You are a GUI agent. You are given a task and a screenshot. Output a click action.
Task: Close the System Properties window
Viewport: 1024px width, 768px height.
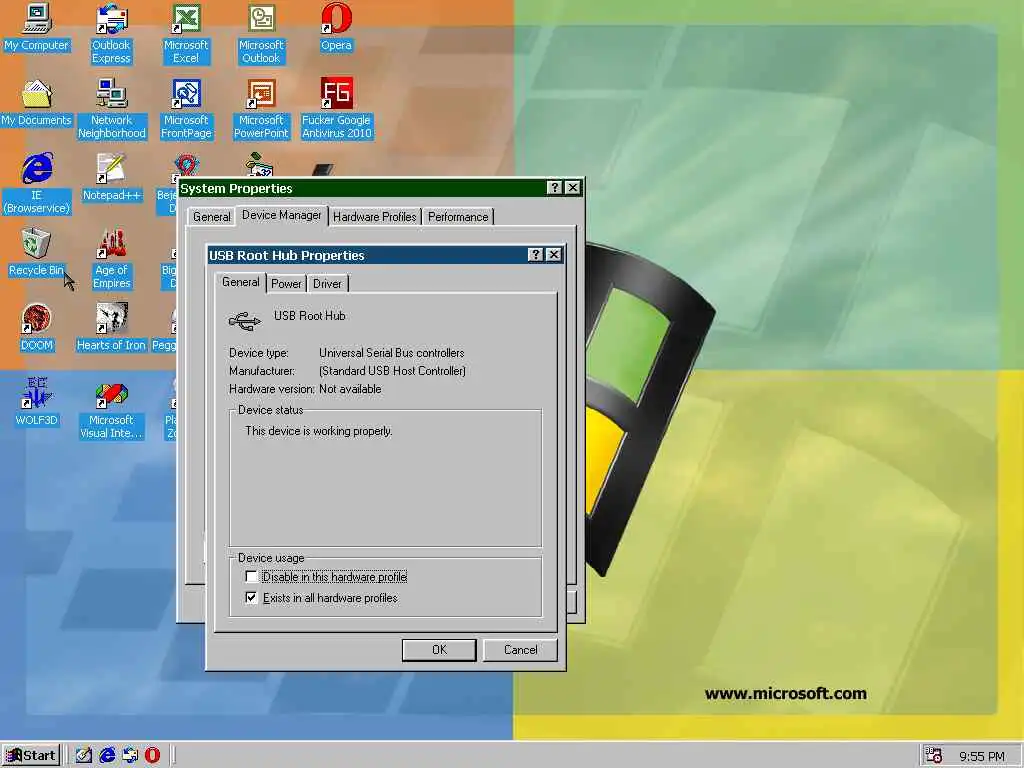(573, 187)
